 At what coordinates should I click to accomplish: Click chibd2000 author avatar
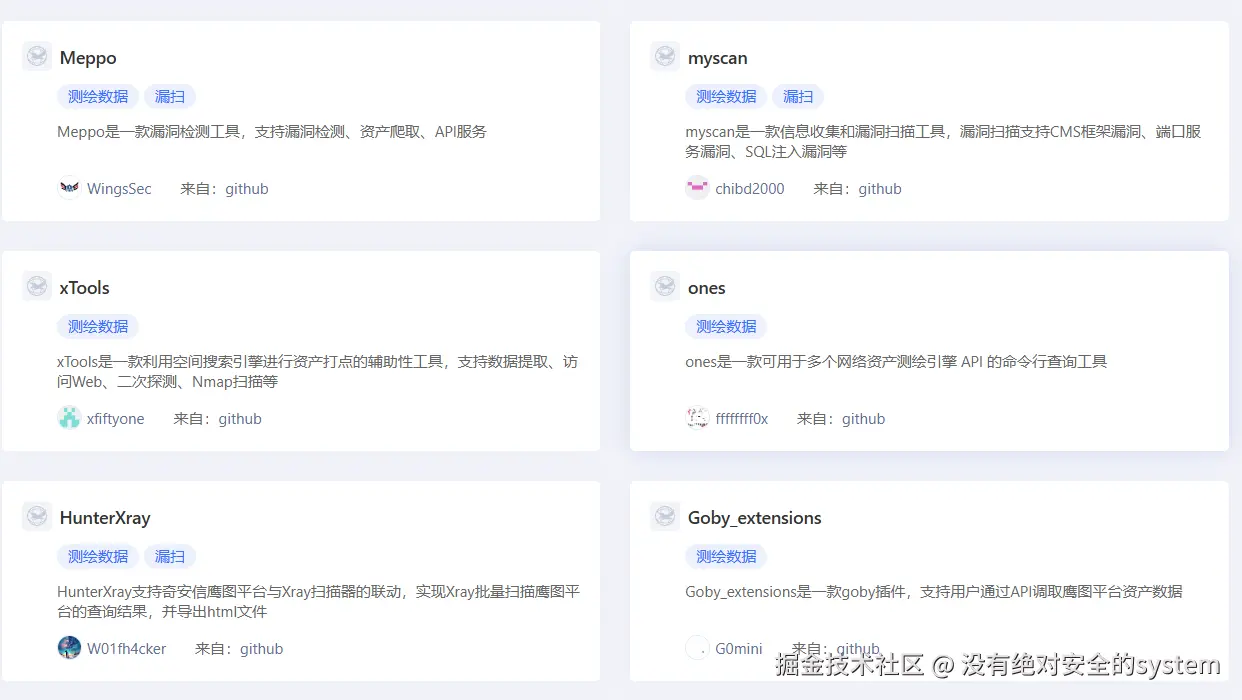tap(697, 188)
